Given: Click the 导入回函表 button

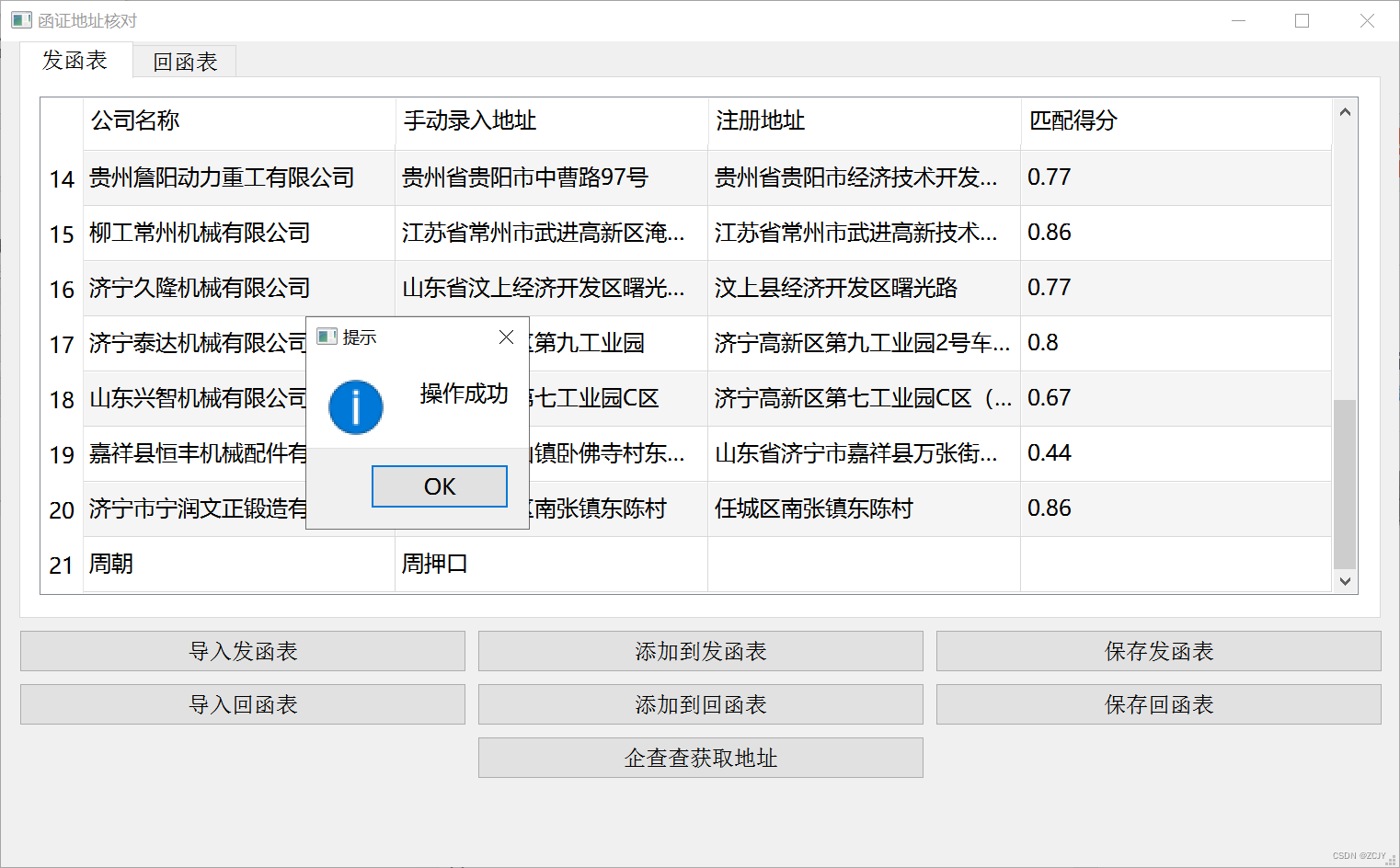Looking at the screenshot, I should (243, 704).
